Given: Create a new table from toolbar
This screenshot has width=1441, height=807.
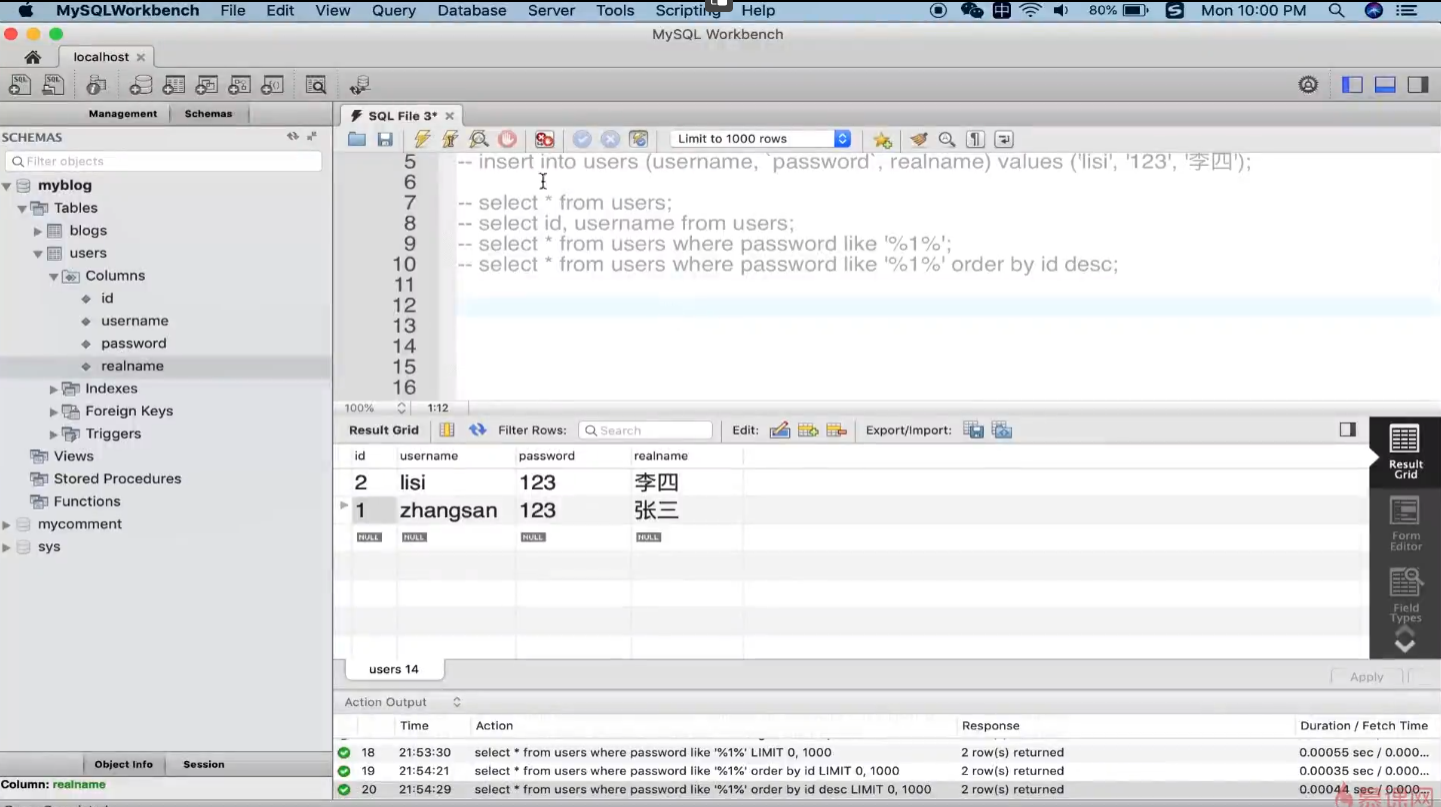Looking at the screenshot, I should [x=174, y=85].
